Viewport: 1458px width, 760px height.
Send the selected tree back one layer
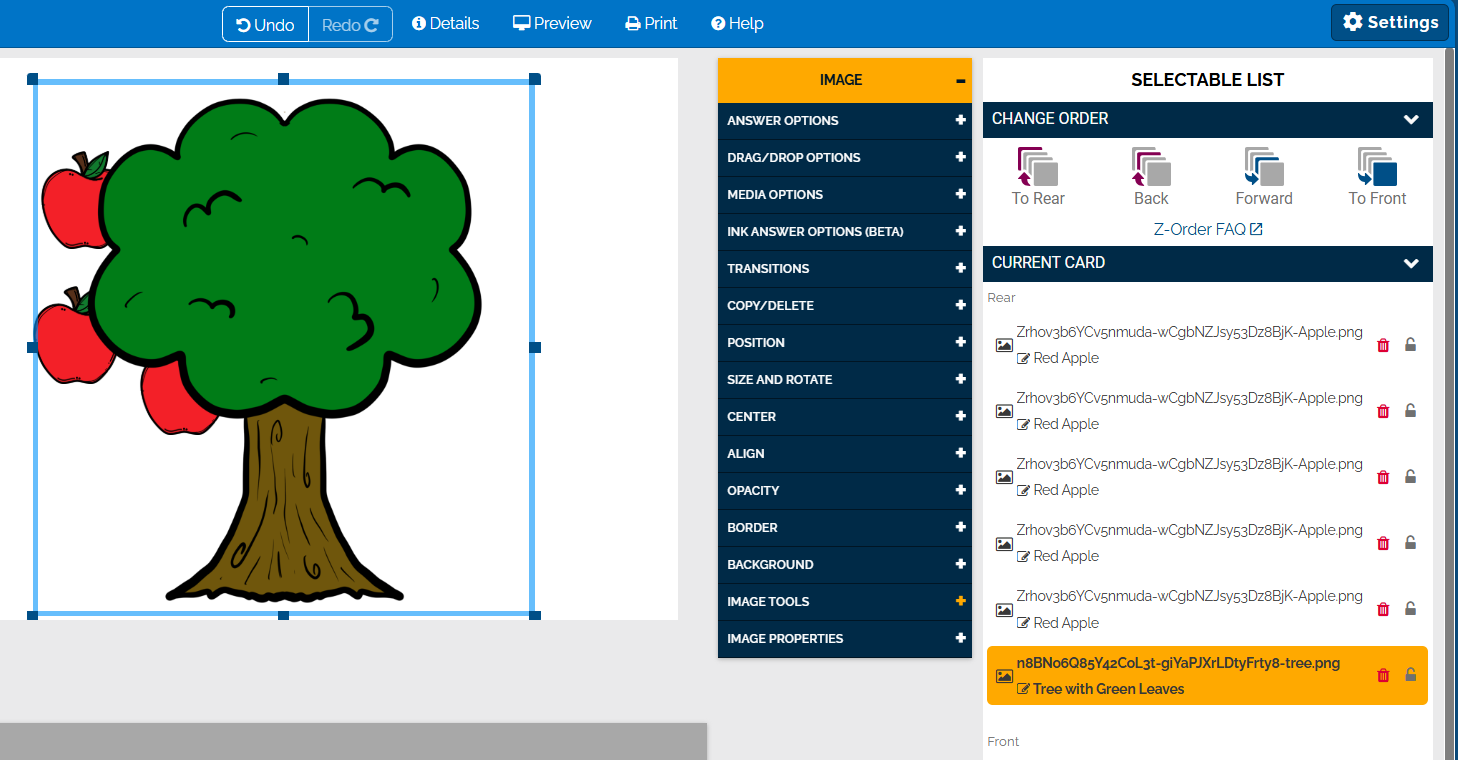click(x=1150, y=170)
